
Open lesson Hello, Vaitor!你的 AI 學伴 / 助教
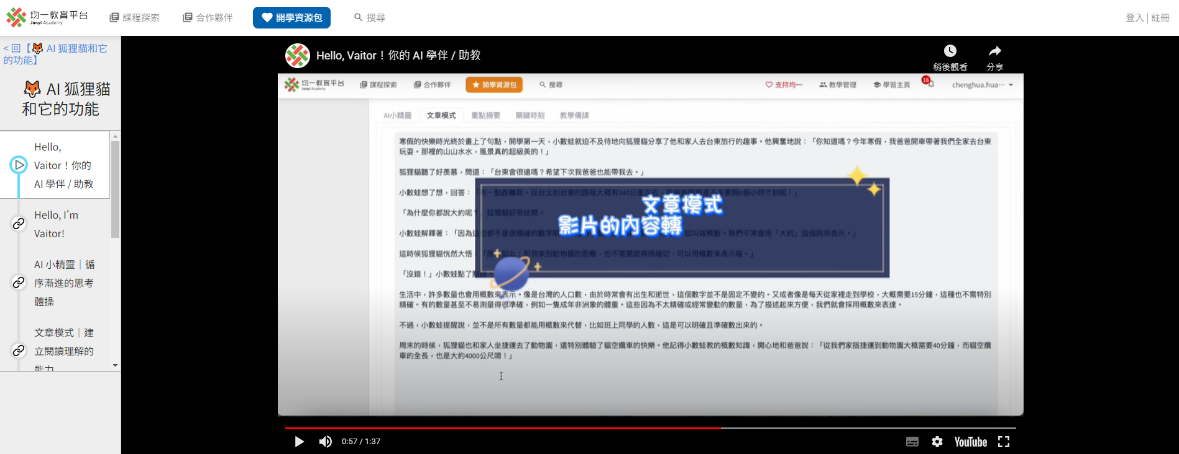pos(63,165)
